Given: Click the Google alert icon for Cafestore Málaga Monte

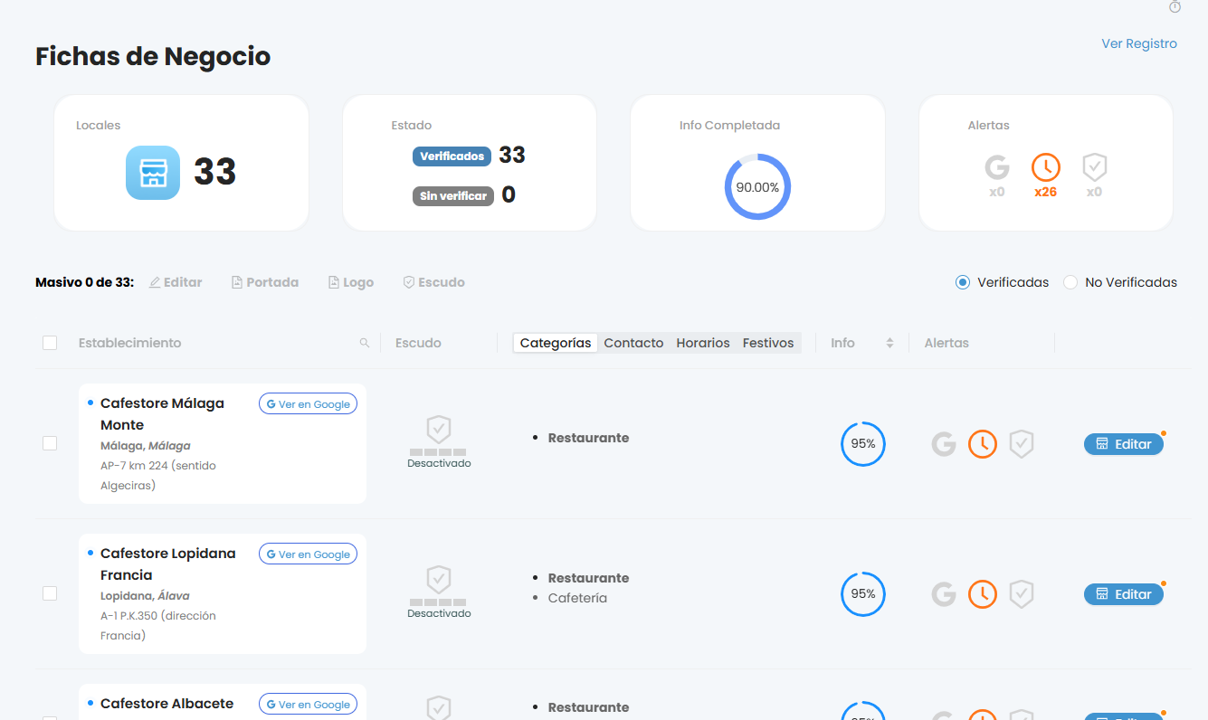Looking at the screenshot, I should coord(943,444).
